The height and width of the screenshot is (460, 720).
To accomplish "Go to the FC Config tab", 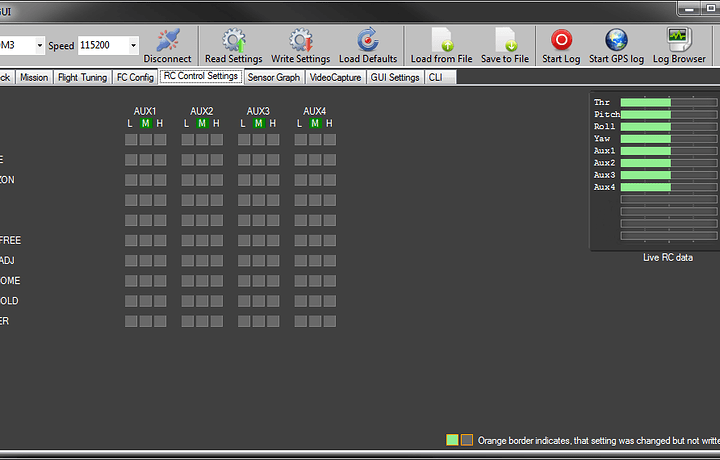I will click(x=135, y=77).
